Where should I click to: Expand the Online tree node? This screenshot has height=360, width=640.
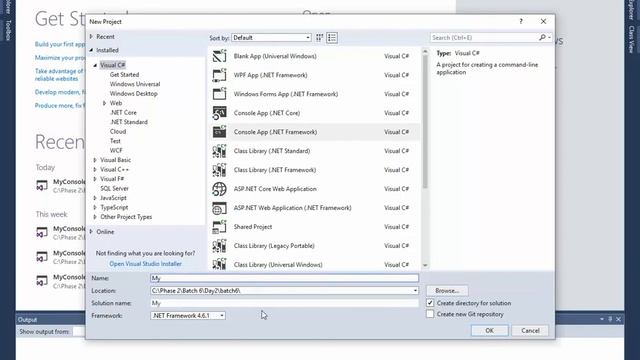[x=91, y=232]
